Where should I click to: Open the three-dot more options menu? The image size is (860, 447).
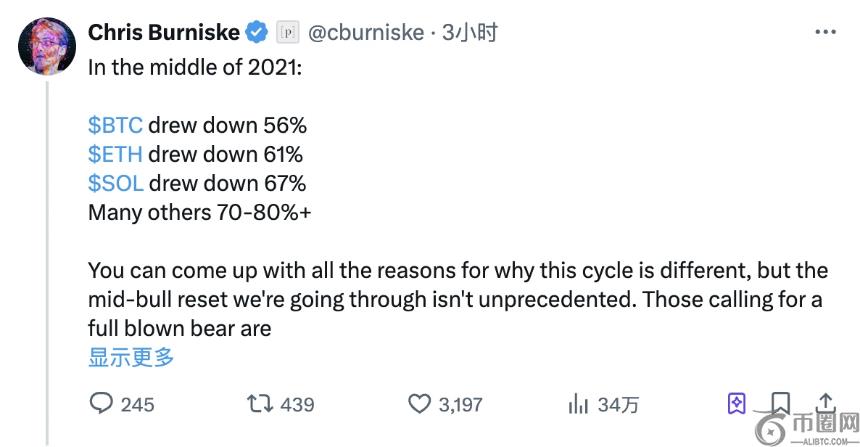point(825,32)
